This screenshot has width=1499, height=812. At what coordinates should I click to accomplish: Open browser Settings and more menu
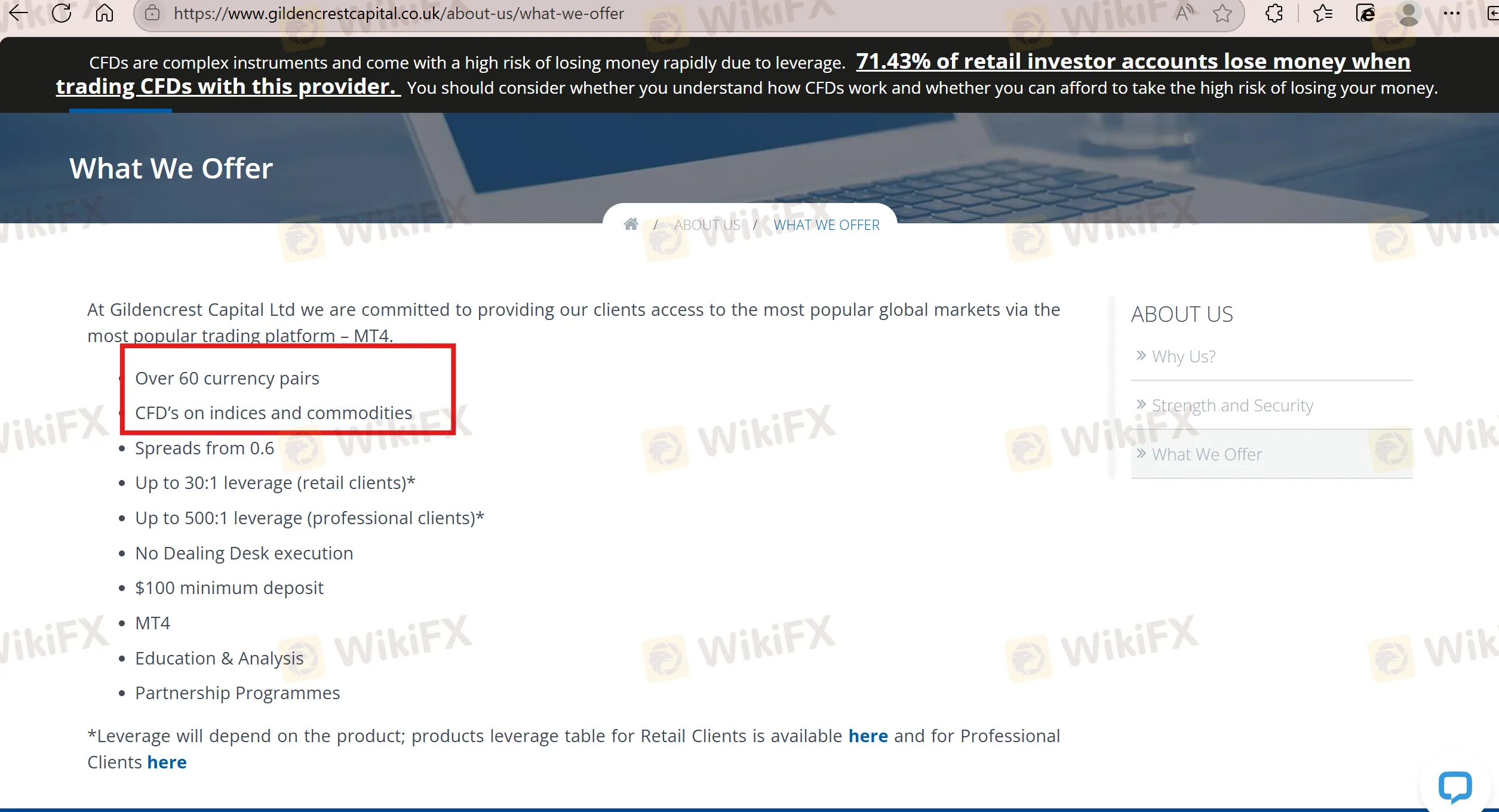coord(1451,13)
